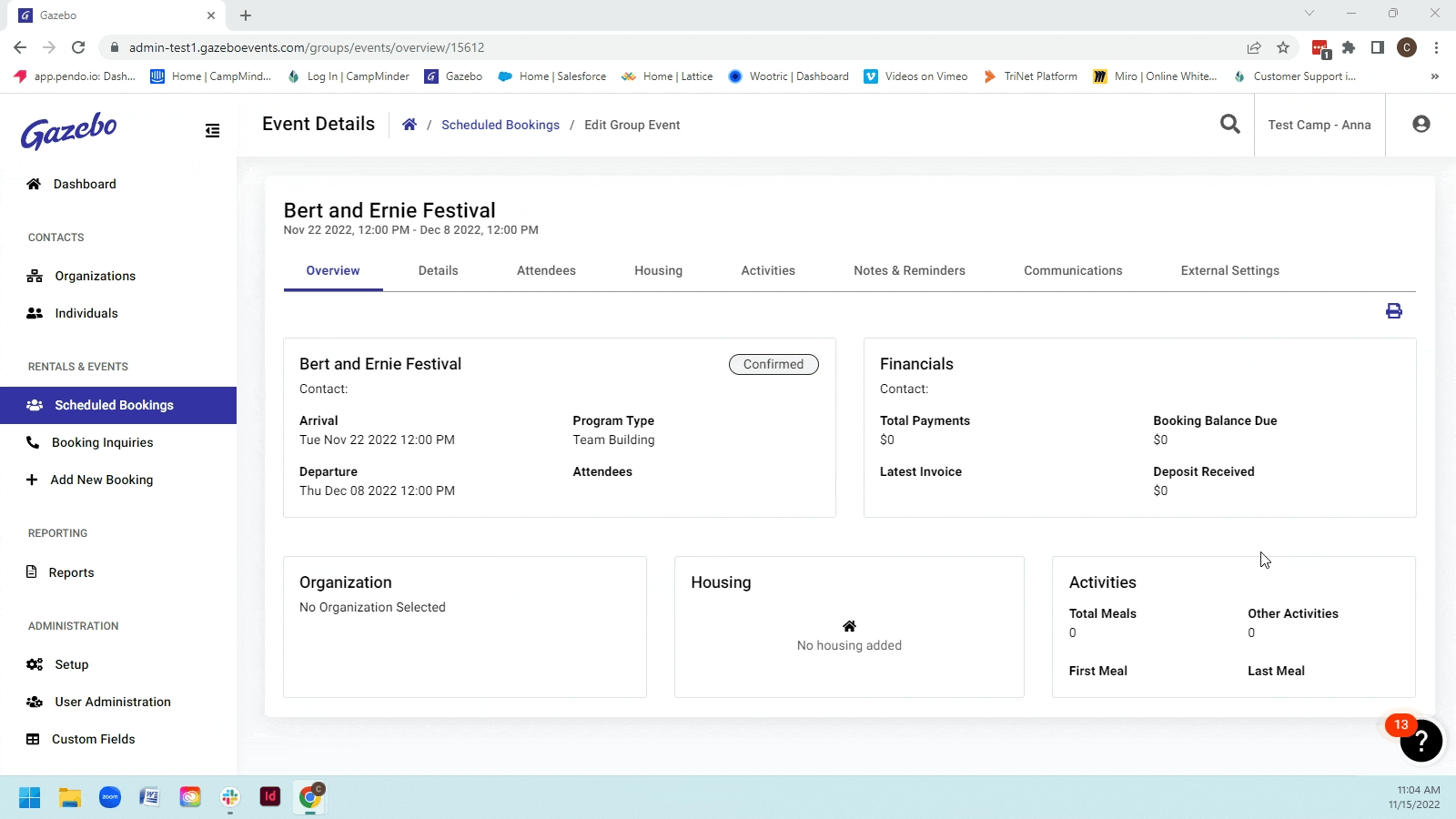Open the Housing tab
This screenshot has width=1456, height=819.
(658, 270)
